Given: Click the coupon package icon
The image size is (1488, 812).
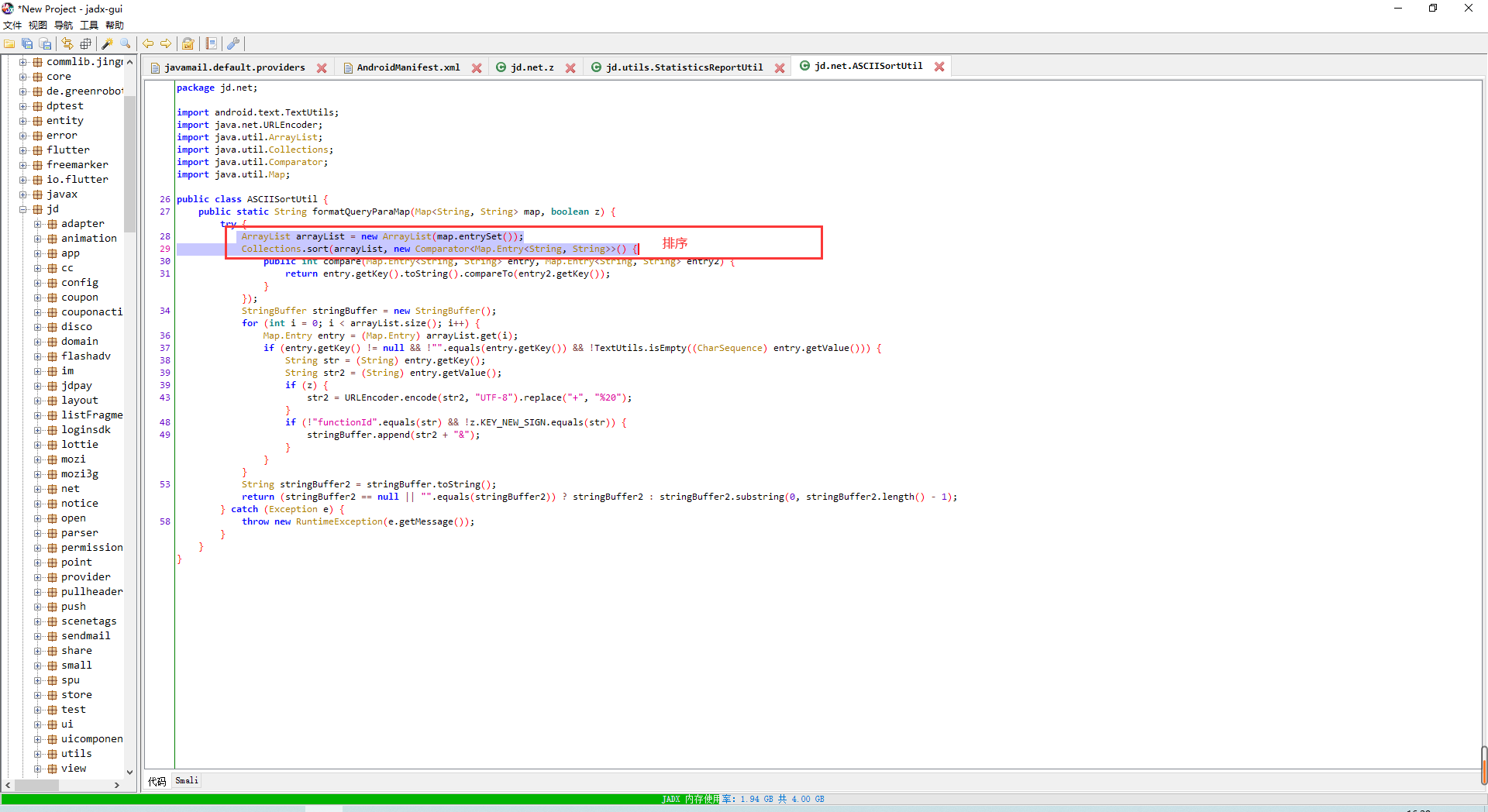Looking at the screenshot, I should (x=52, y=298).
